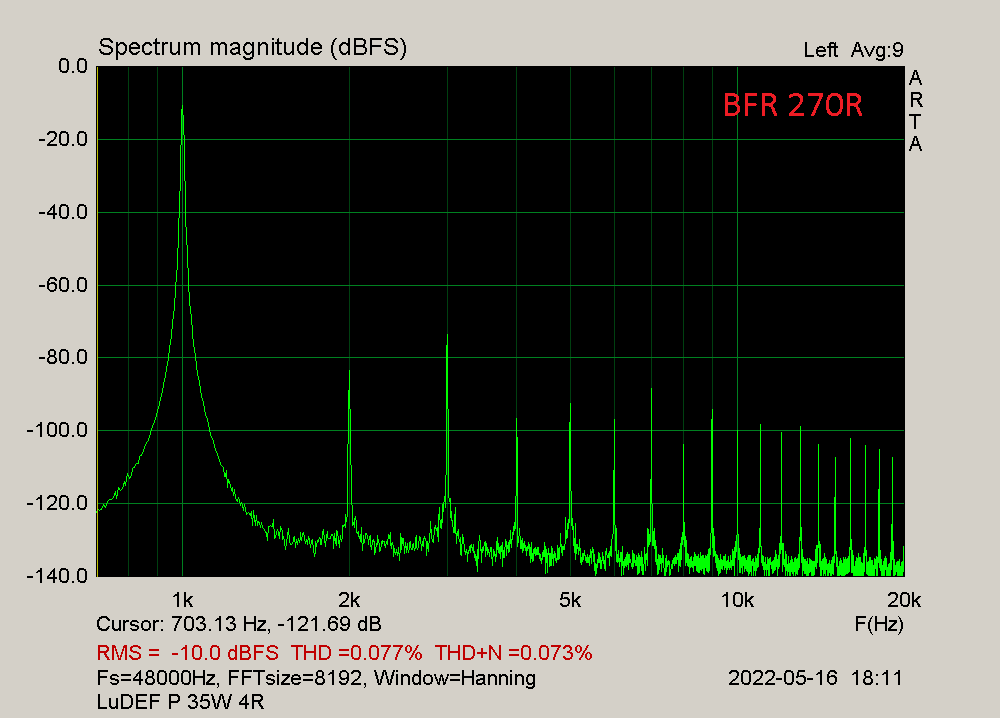Screen dimensions: 1000x718
Task: Click the 'RMS = -10.0 dBFS' value
Action: (x=188, y=654)
